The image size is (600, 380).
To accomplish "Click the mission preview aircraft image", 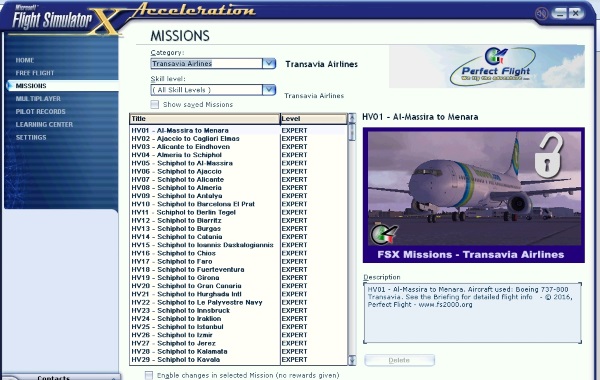I will [x=474, y=195].
